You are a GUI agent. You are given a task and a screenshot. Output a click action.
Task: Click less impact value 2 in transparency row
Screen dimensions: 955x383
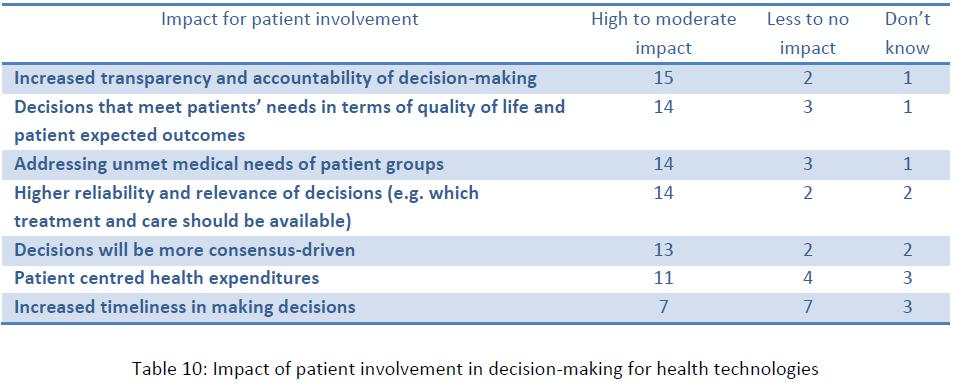click(x=808, y=78)
